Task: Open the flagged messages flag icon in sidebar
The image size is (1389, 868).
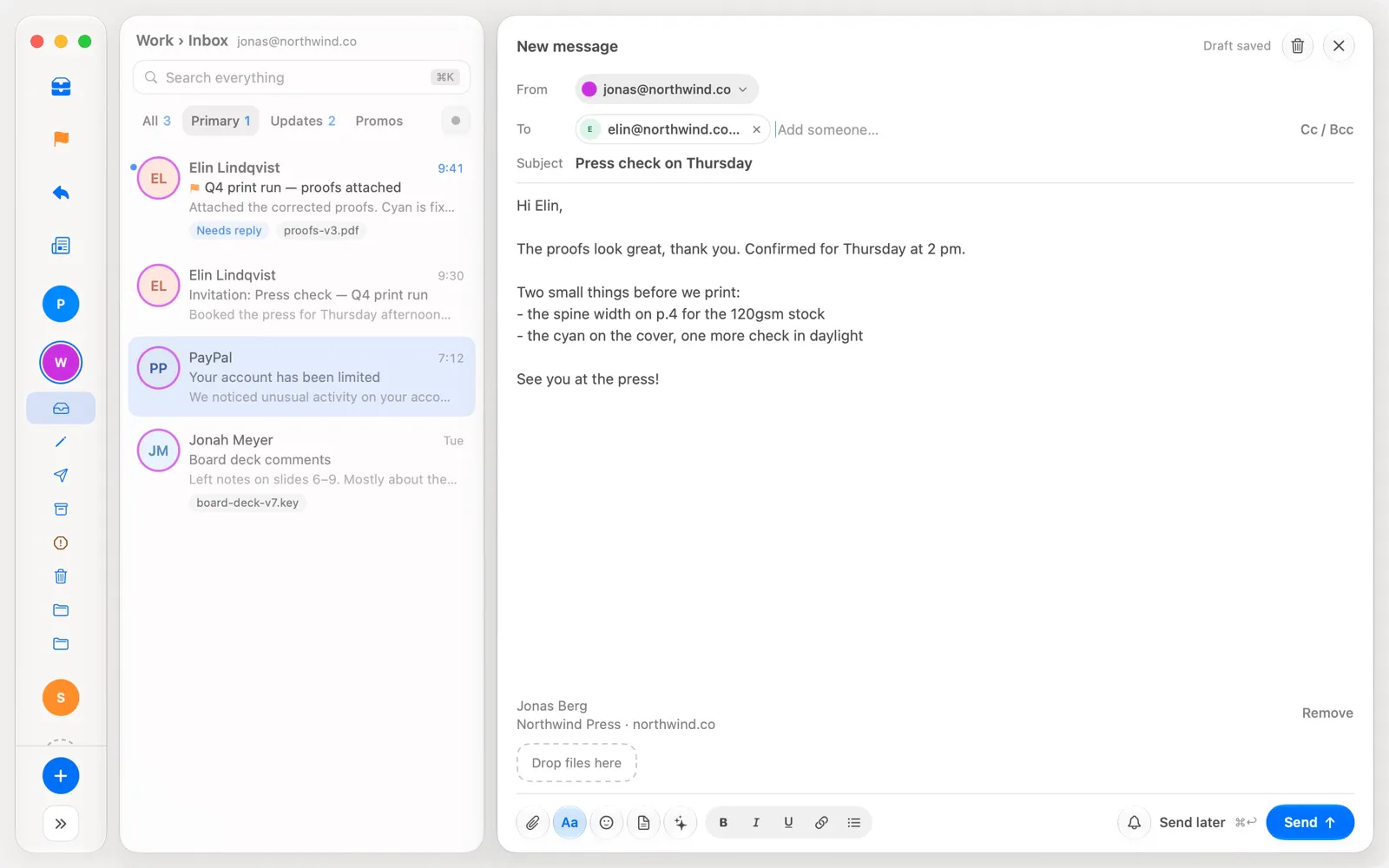Action: tap(61, 139)
